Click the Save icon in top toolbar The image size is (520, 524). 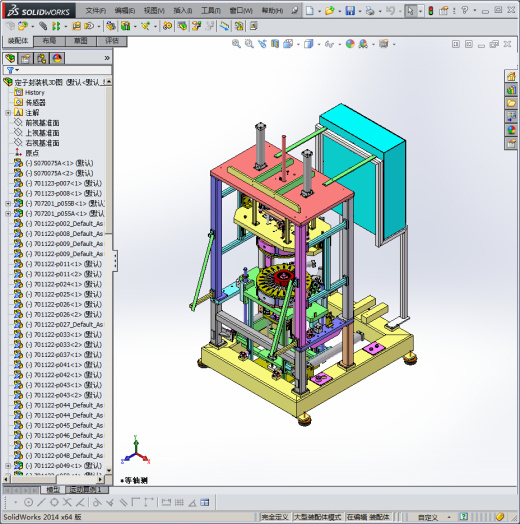coord(350,11)
